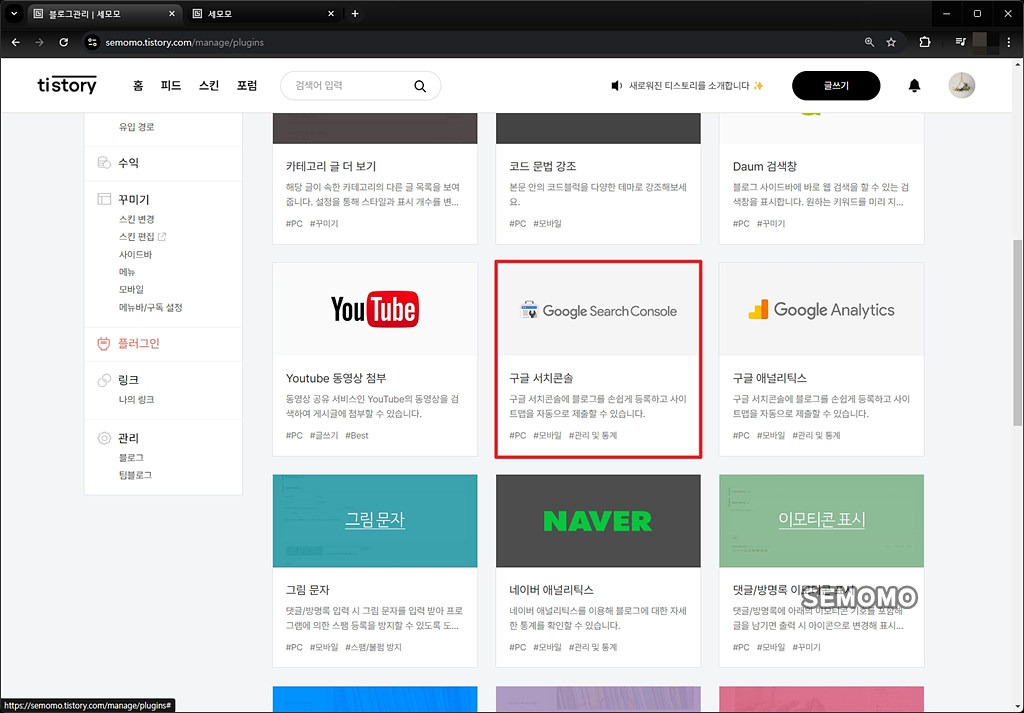This screenshot has width=1024, height=713.
Task: Open 사이드바 settings in sidebar
Action: pyautogui.click(x=135, y=255)
